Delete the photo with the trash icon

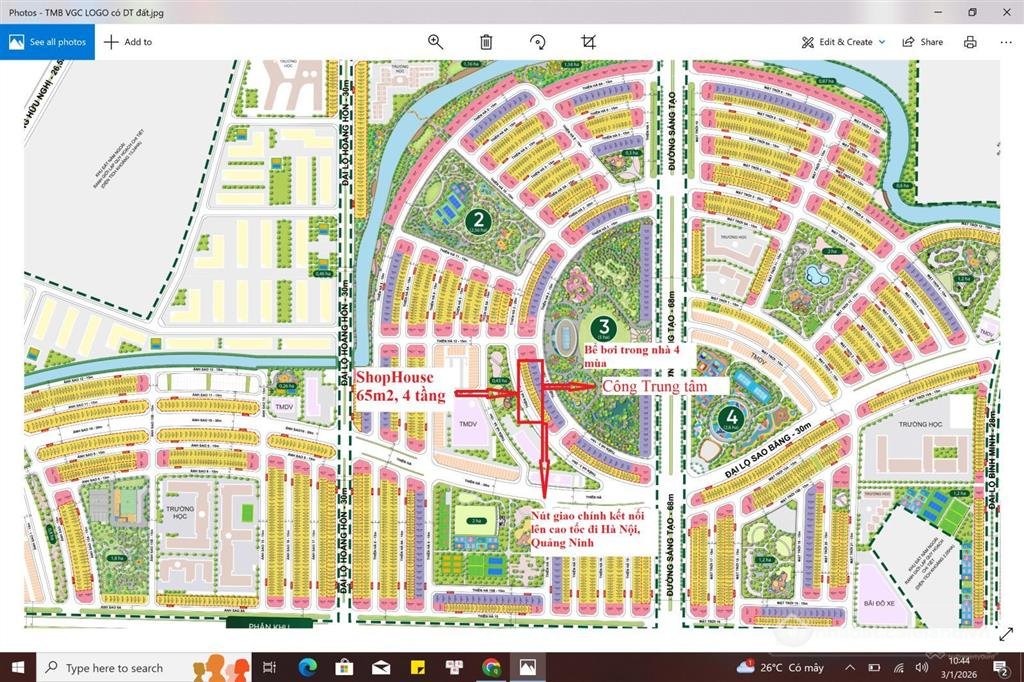(x=487, y=42)
